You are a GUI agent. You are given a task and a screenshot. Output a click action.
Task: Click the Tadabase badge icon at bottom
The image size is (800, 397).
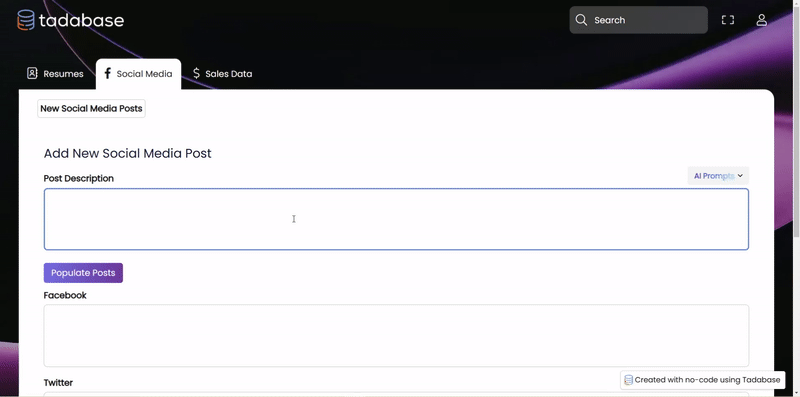[x=629, y=380]
